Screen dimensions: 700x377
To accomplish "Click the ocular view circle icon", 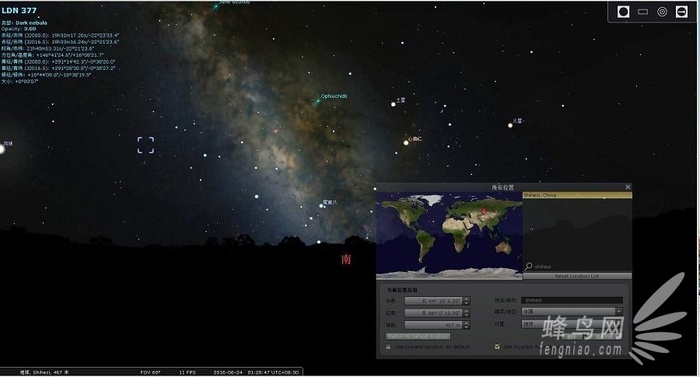I will tap(623, 12).
